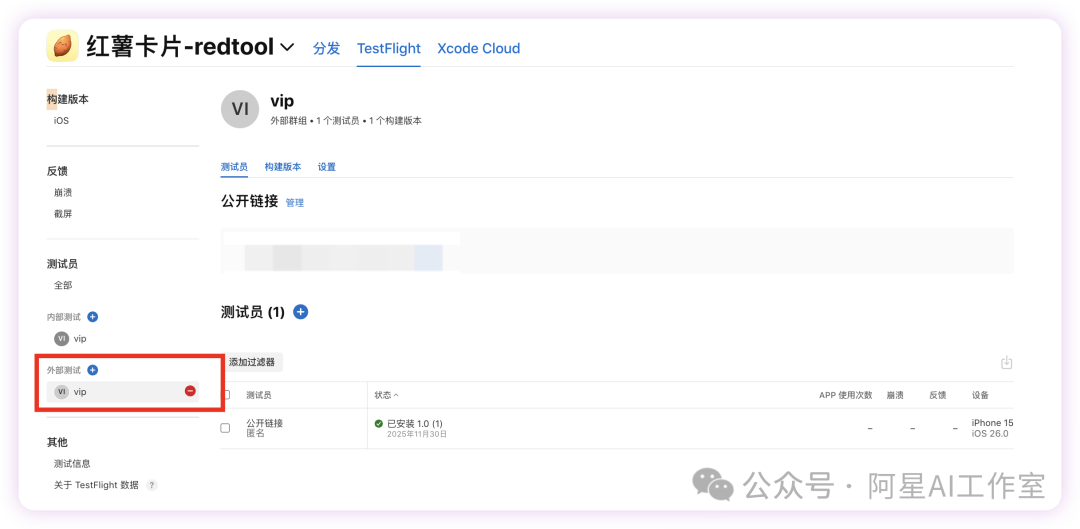Select the 测试员 sub-tab

tap(234, 167)
